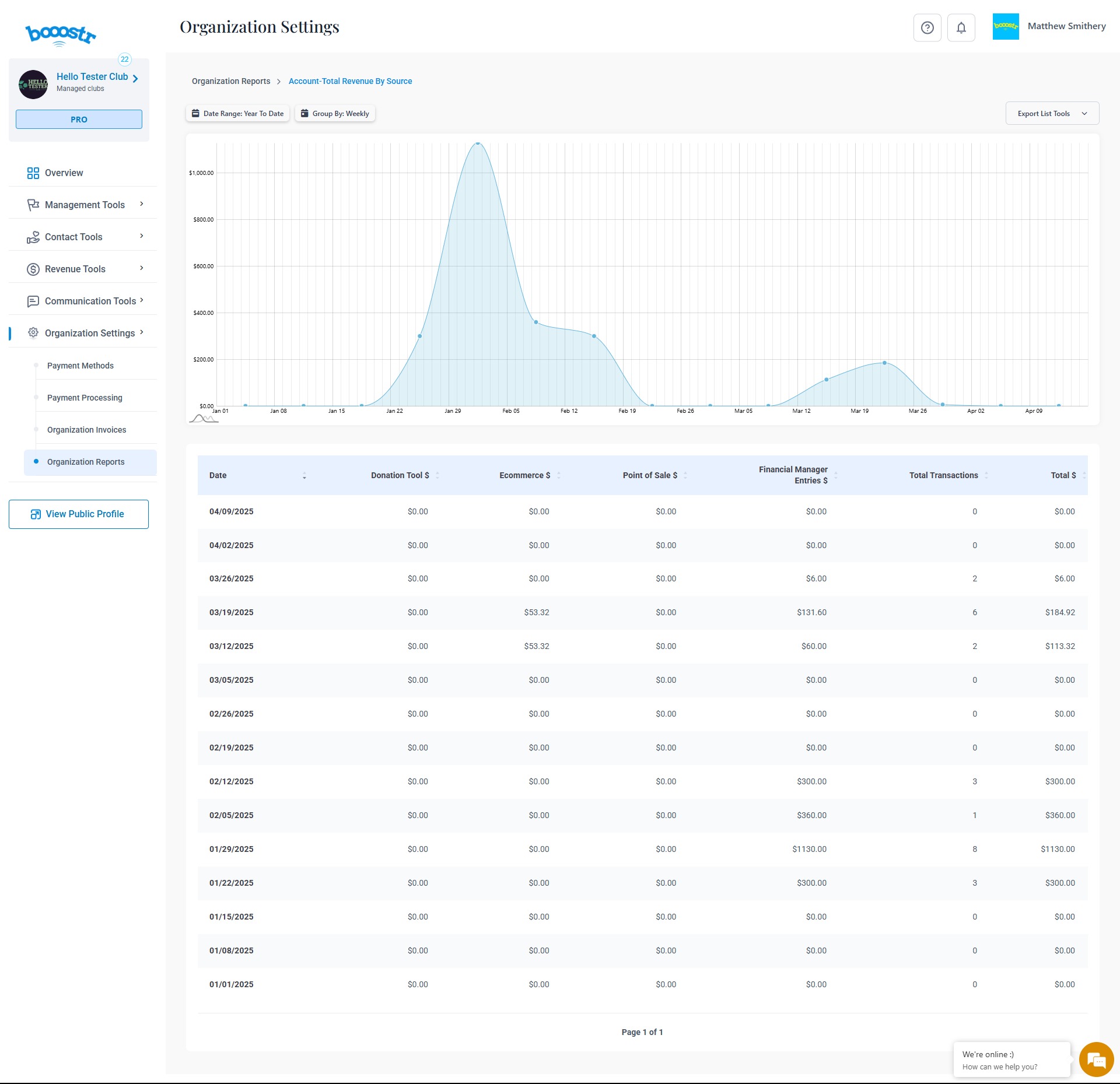Image resolution: width=1120 pixels, height=1084 pixels.
Task: Click the Hello Tester Club avatar
Action: click(x=33, y=85)
